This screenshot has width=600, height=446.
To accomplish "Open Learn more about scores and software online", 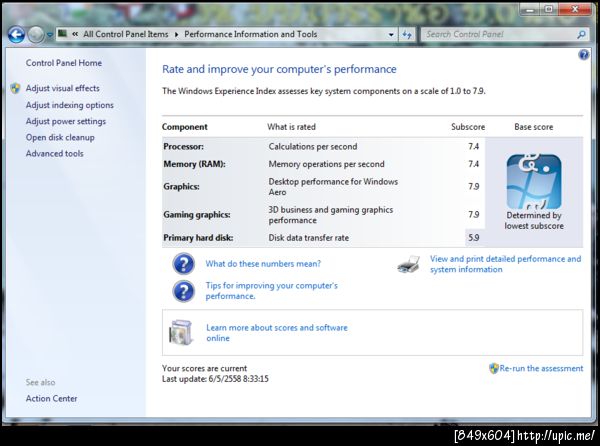I will (x=277, y=333).
